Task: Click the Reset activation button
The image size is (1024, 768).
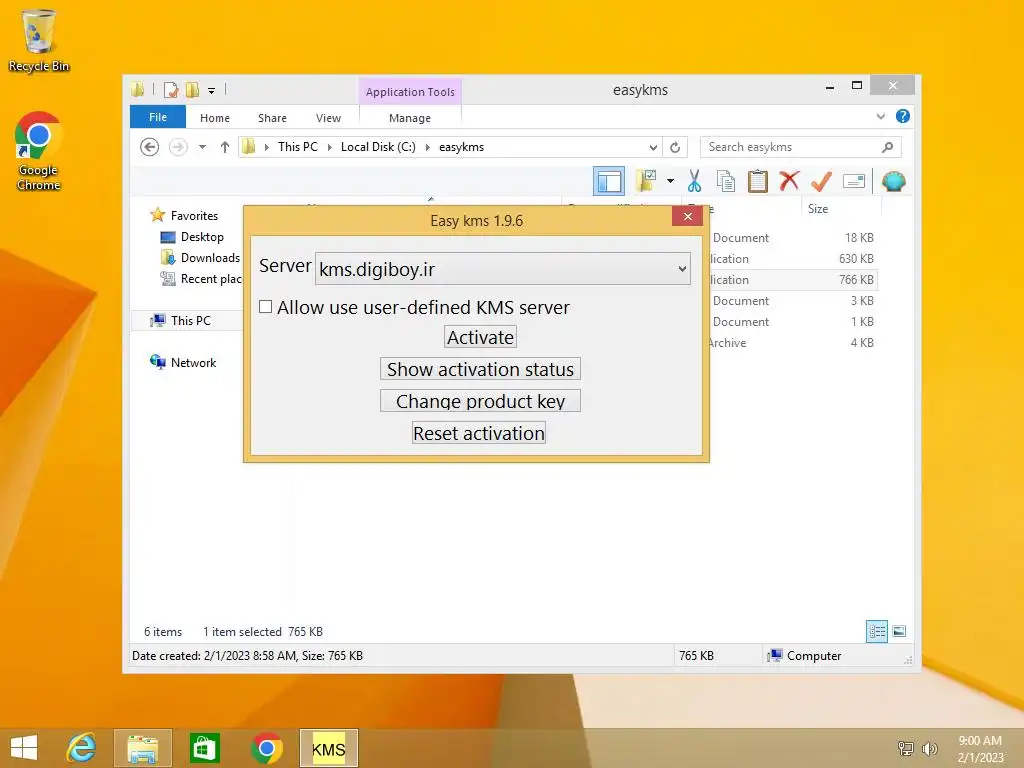Action: click(479, 433)
